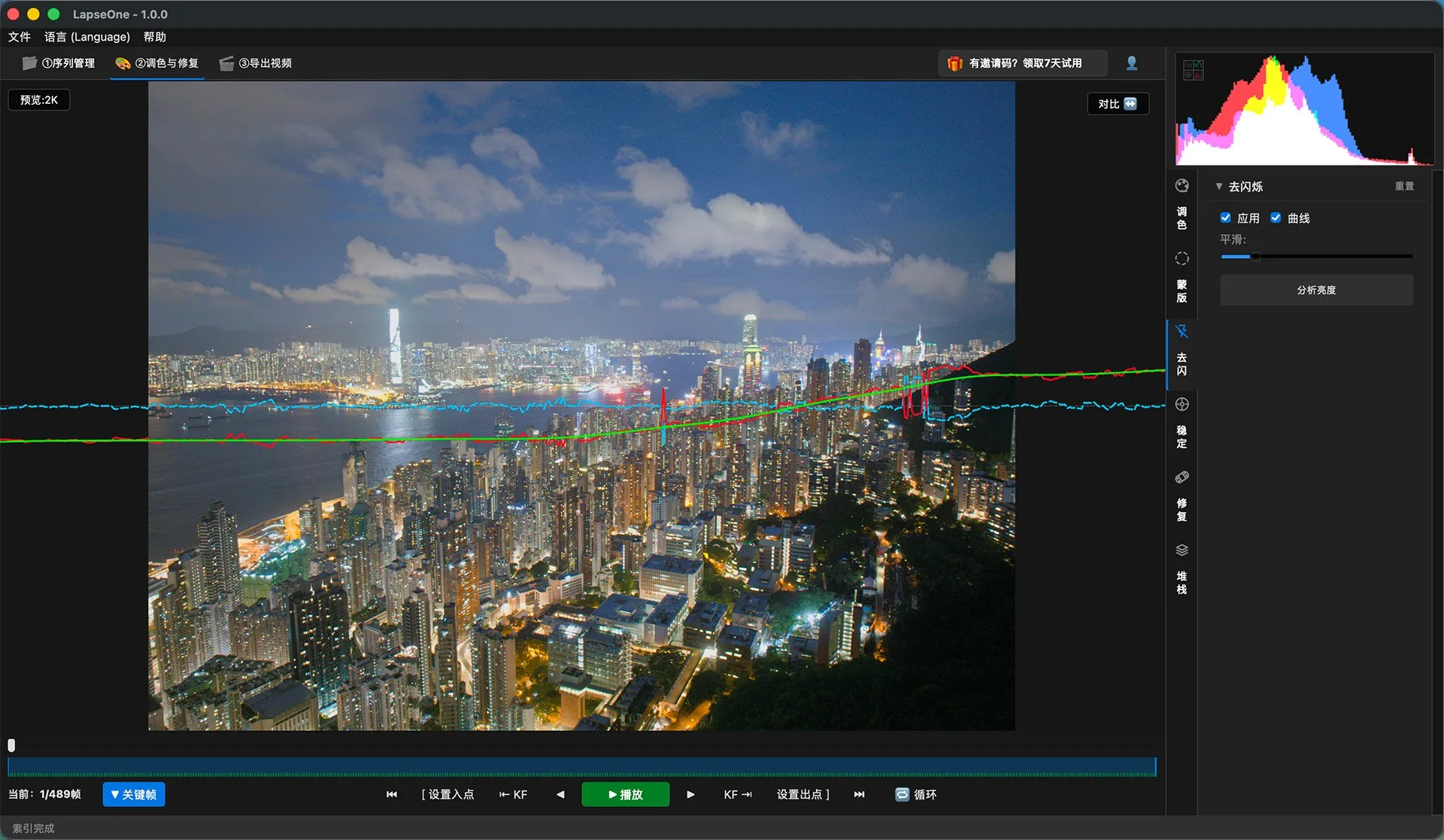Open the 帮助 help menu
1444x840 pixels.
pos(155,37)
